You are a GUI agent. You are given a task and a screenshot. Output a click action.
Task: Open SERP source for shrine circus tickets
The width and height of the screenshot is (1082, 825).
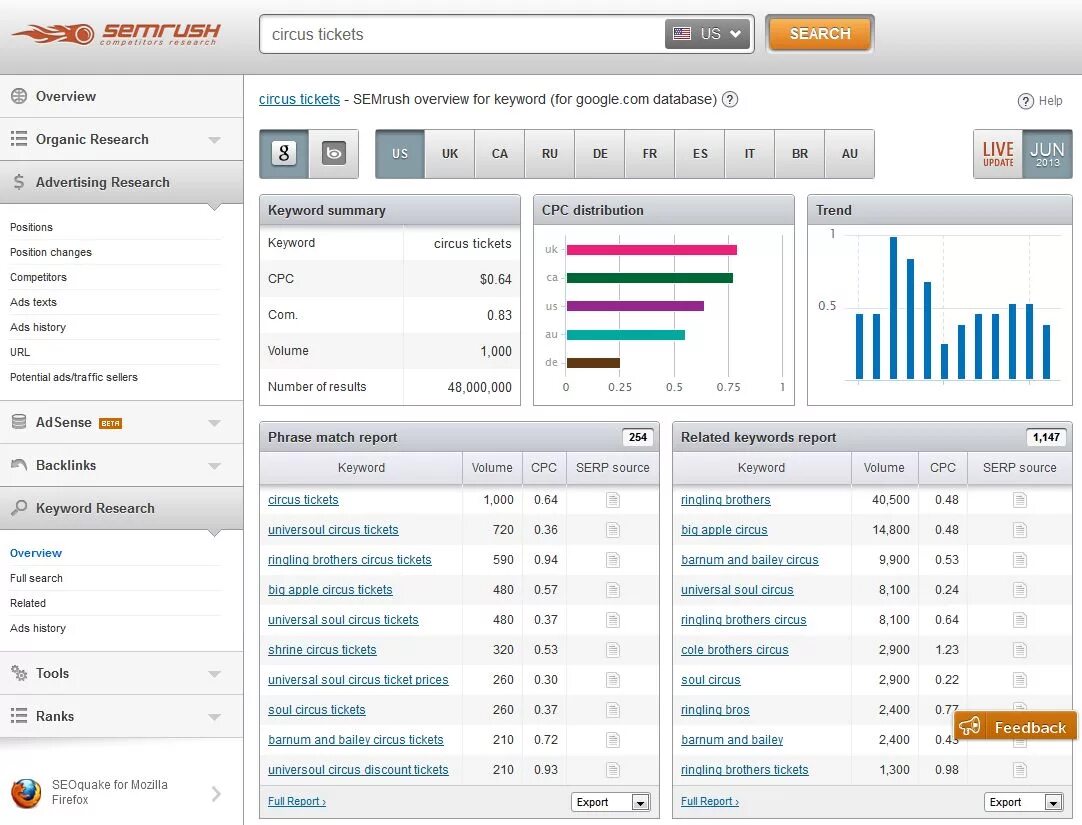coord(613,650)
